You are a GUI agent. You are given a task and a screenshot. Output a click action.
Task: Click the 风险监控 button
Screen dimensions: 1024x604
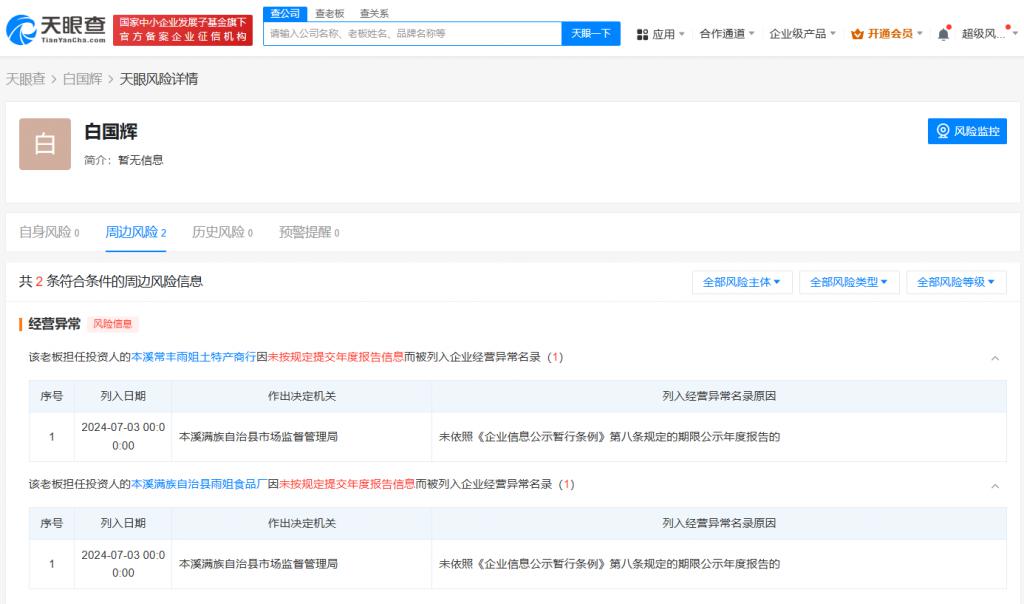tap(967, 131)
